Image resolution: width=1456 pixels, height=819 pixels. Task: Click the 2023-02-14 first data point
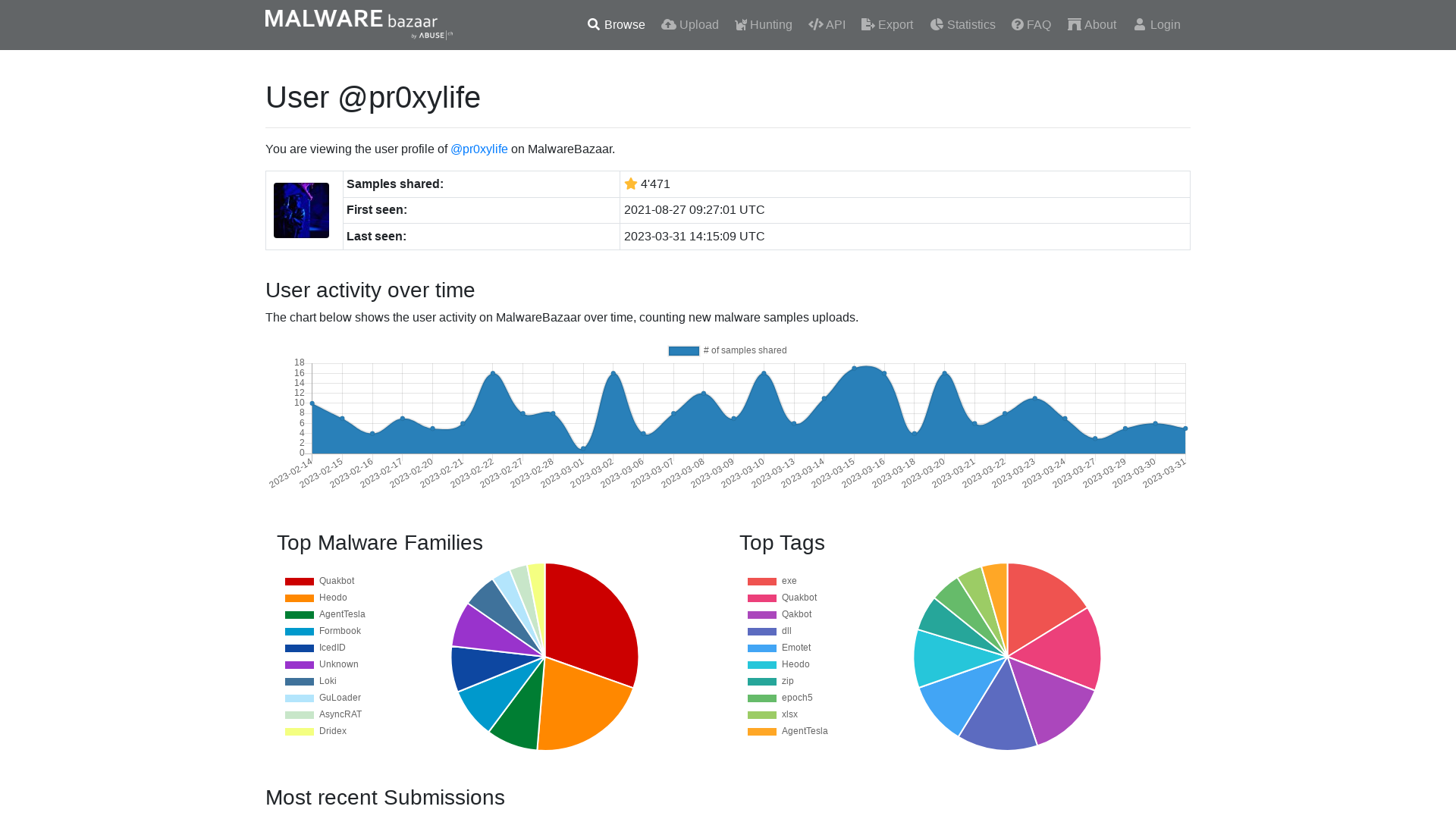[x=312, y=403]
